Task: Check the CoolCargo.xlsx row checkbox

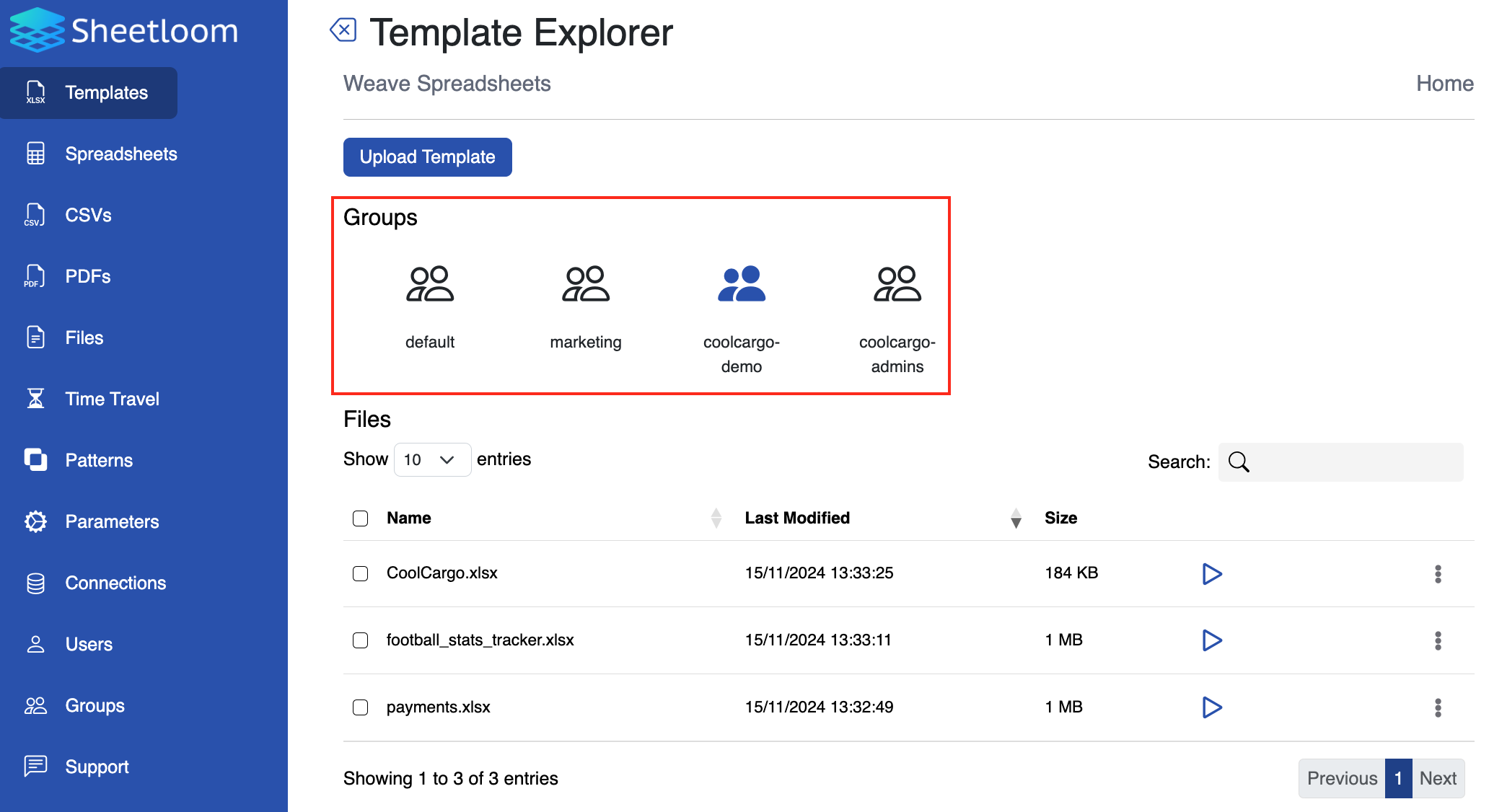Action: point(360,573)
